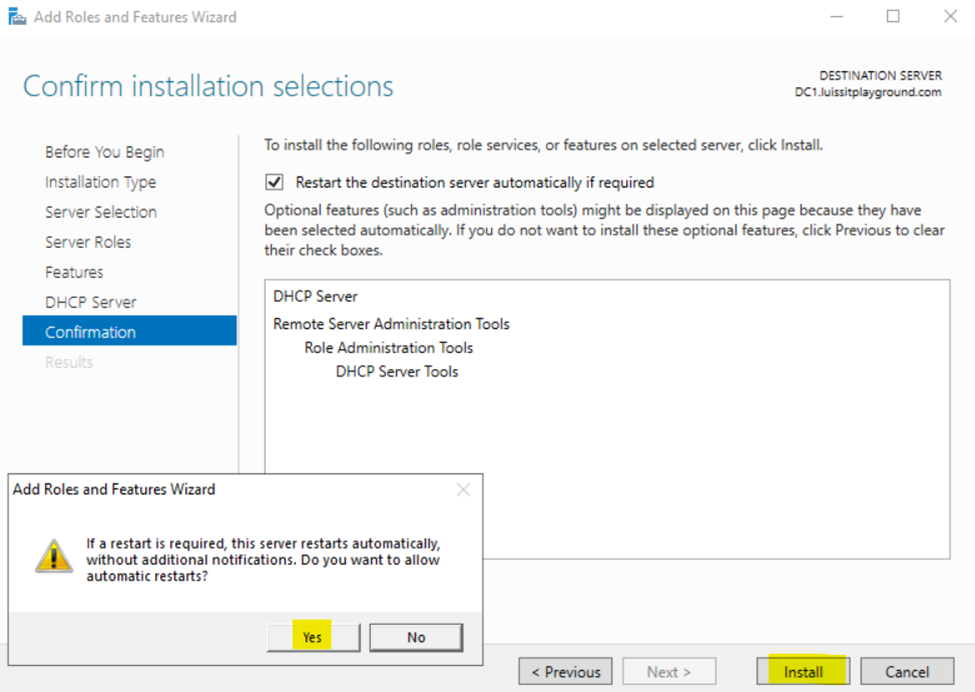975x692 pixels.
Task: Select the highlighted Confirmation step
Action: coord(129,330)
